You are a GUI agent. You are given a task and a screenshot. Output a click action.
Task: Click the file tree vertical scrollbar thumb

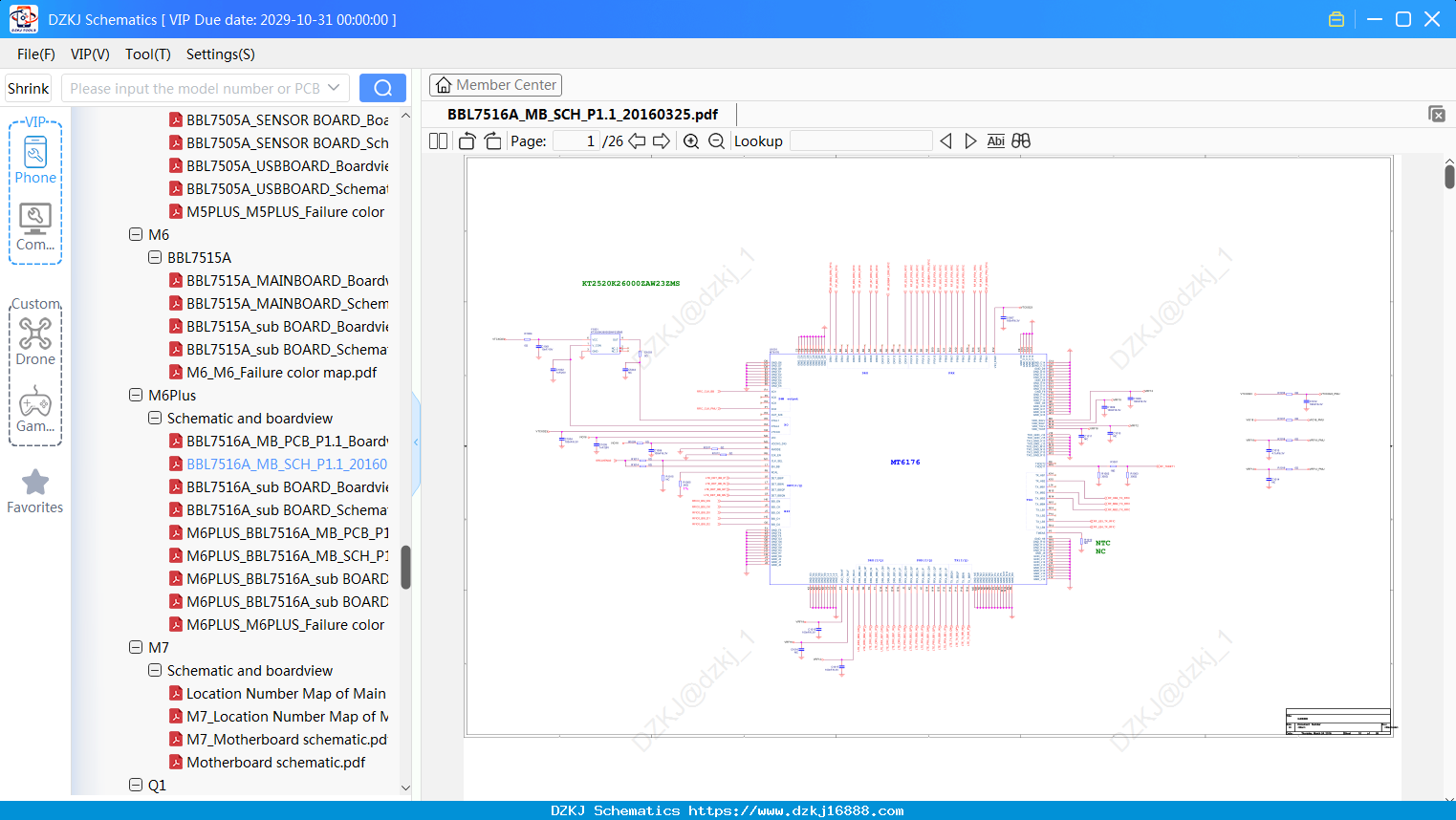click(405, 568)
